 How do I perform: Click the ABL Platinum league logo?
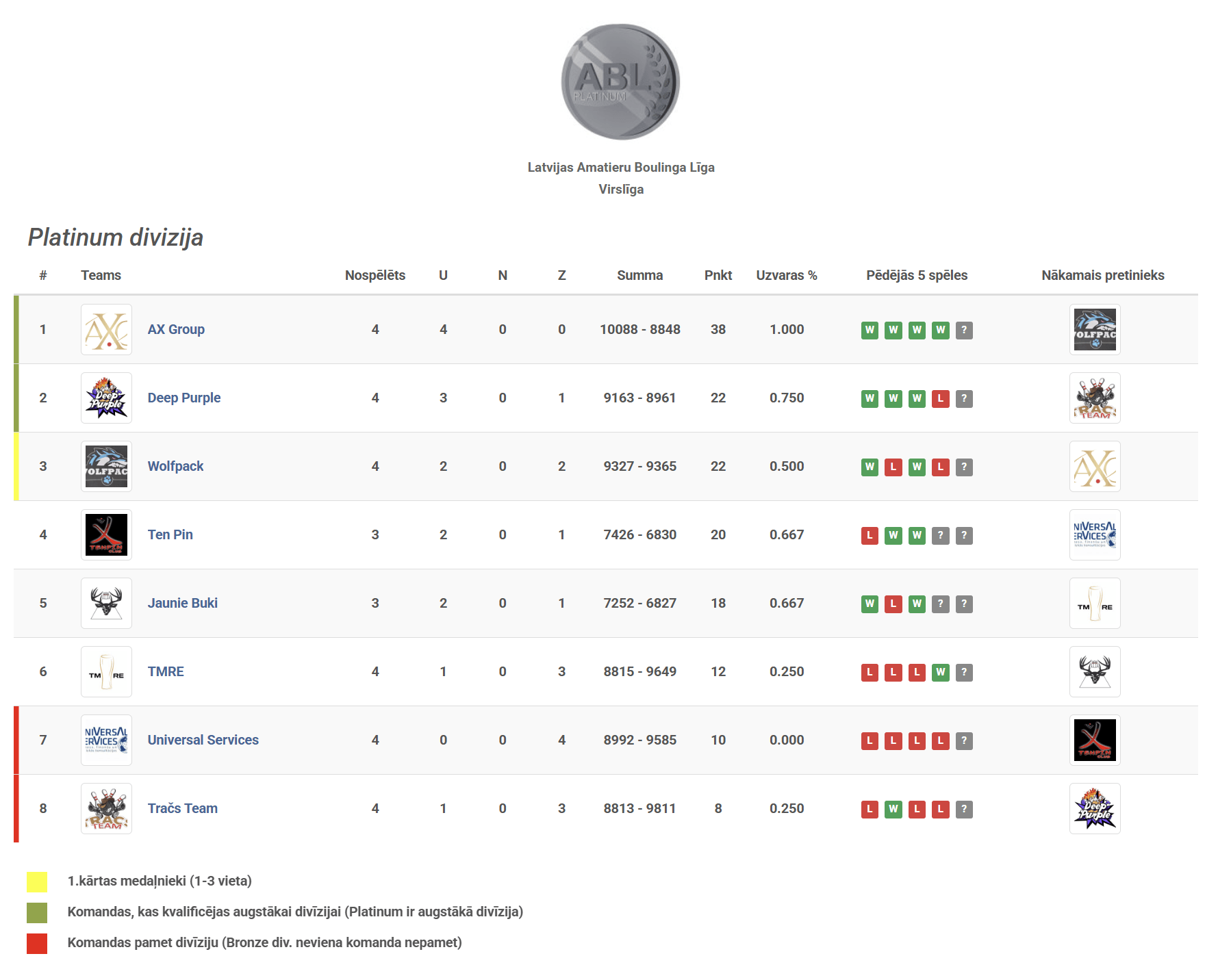(620, 81)
